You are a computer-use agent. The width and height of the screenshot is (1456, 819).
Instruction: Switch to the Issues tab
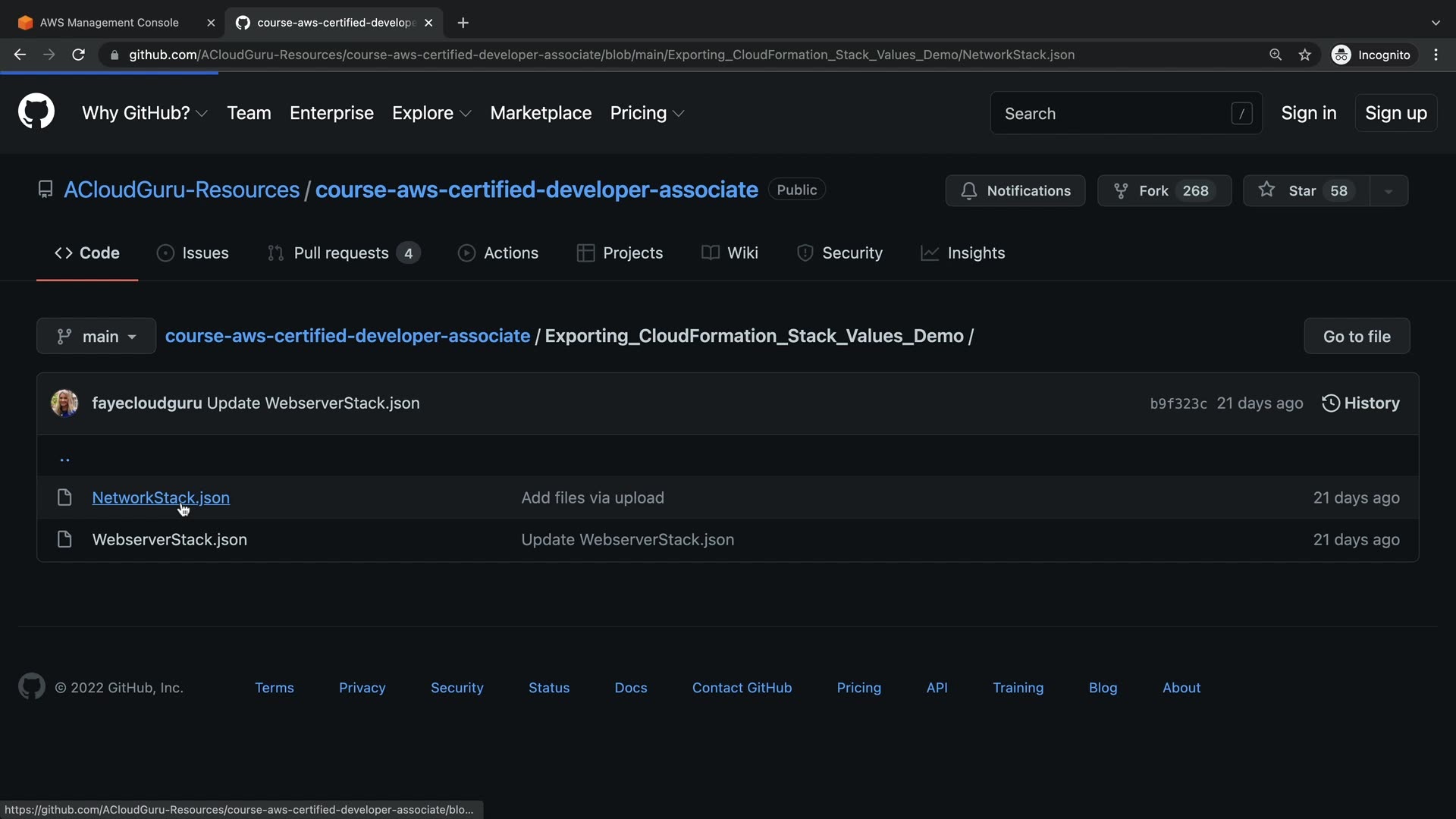pyautogui.click(x=193, y=253)
